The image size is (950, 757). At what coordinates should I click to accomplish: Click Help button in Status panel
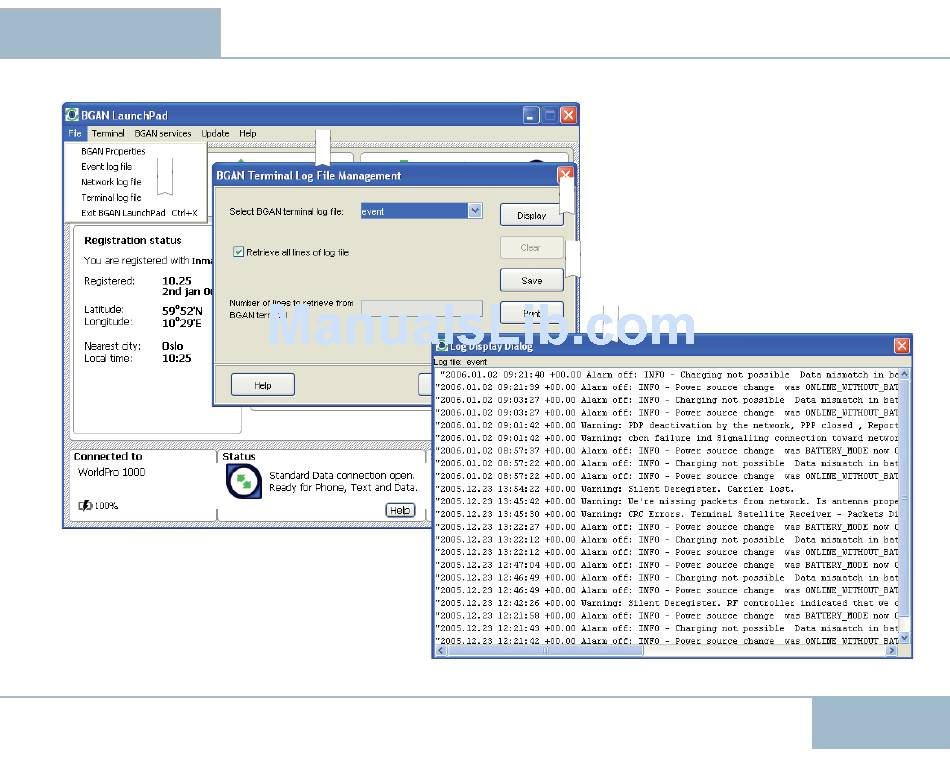tap(400, 510)
